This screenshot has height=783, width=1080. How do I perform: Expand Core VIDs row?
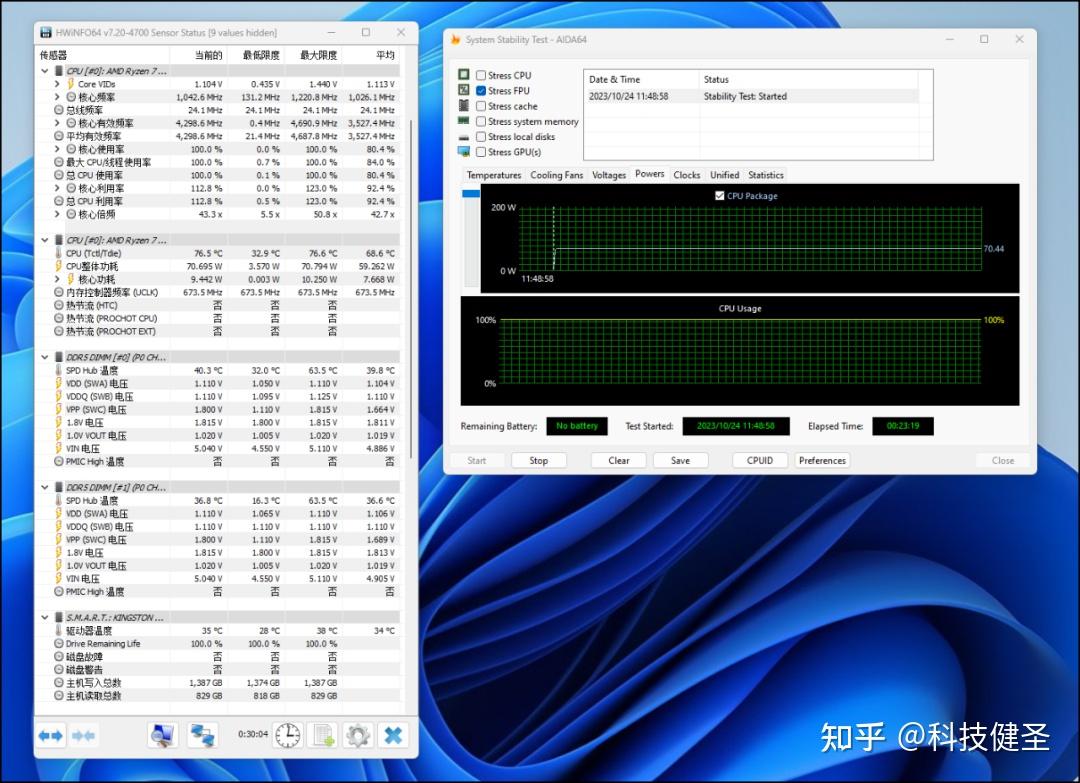pos(57,83)
